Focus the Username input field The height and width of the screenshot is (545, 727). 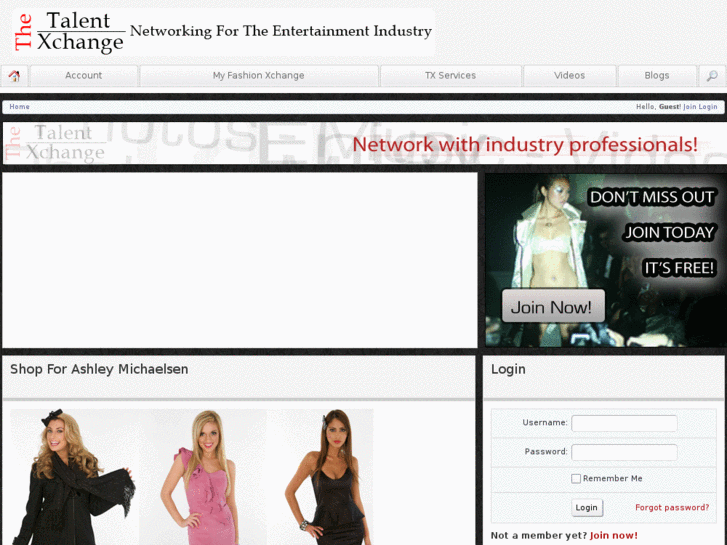coord(624,423)
